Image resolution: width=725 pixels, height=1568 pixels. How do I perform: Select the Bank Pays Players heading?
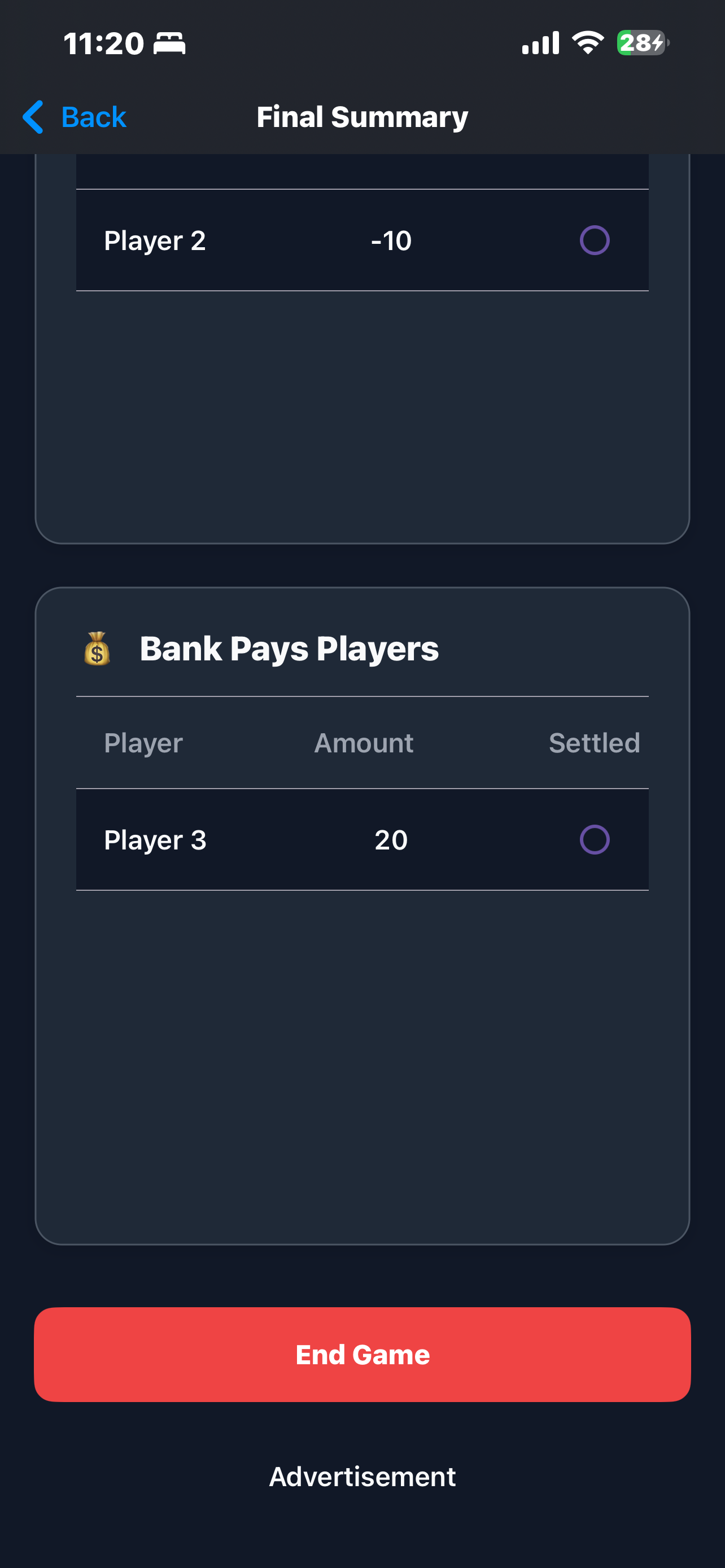click(x=289, y=649)
